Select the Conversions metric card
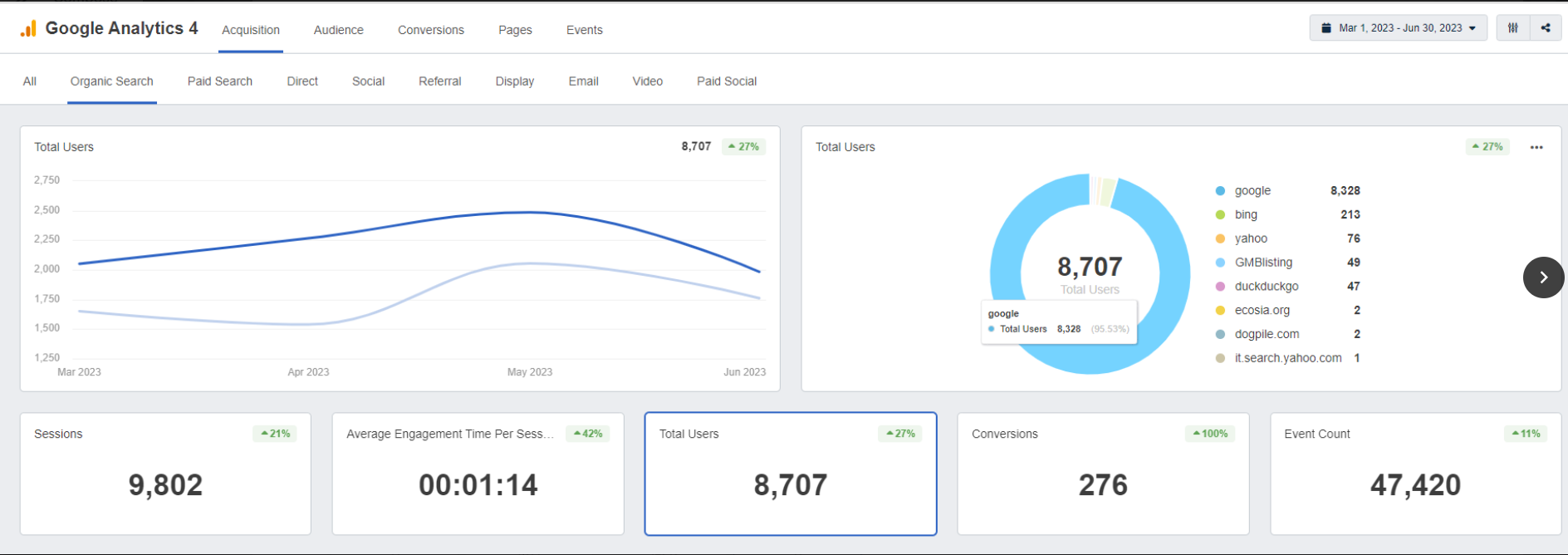Viewport: 1568px width, 555px height. (1103, 474)
